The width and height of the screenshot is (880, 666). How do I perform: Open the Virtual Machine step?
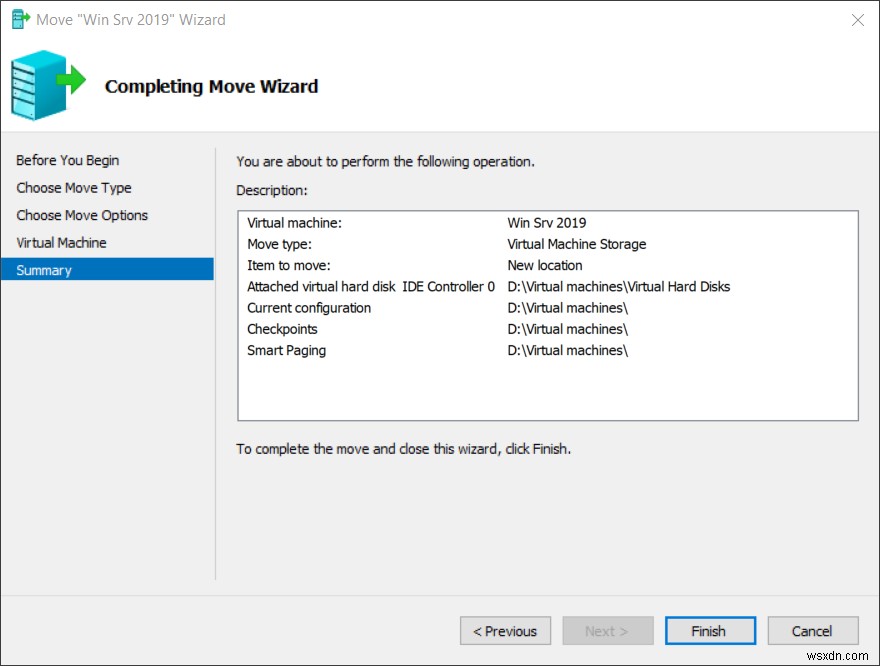tap(61, 242)
